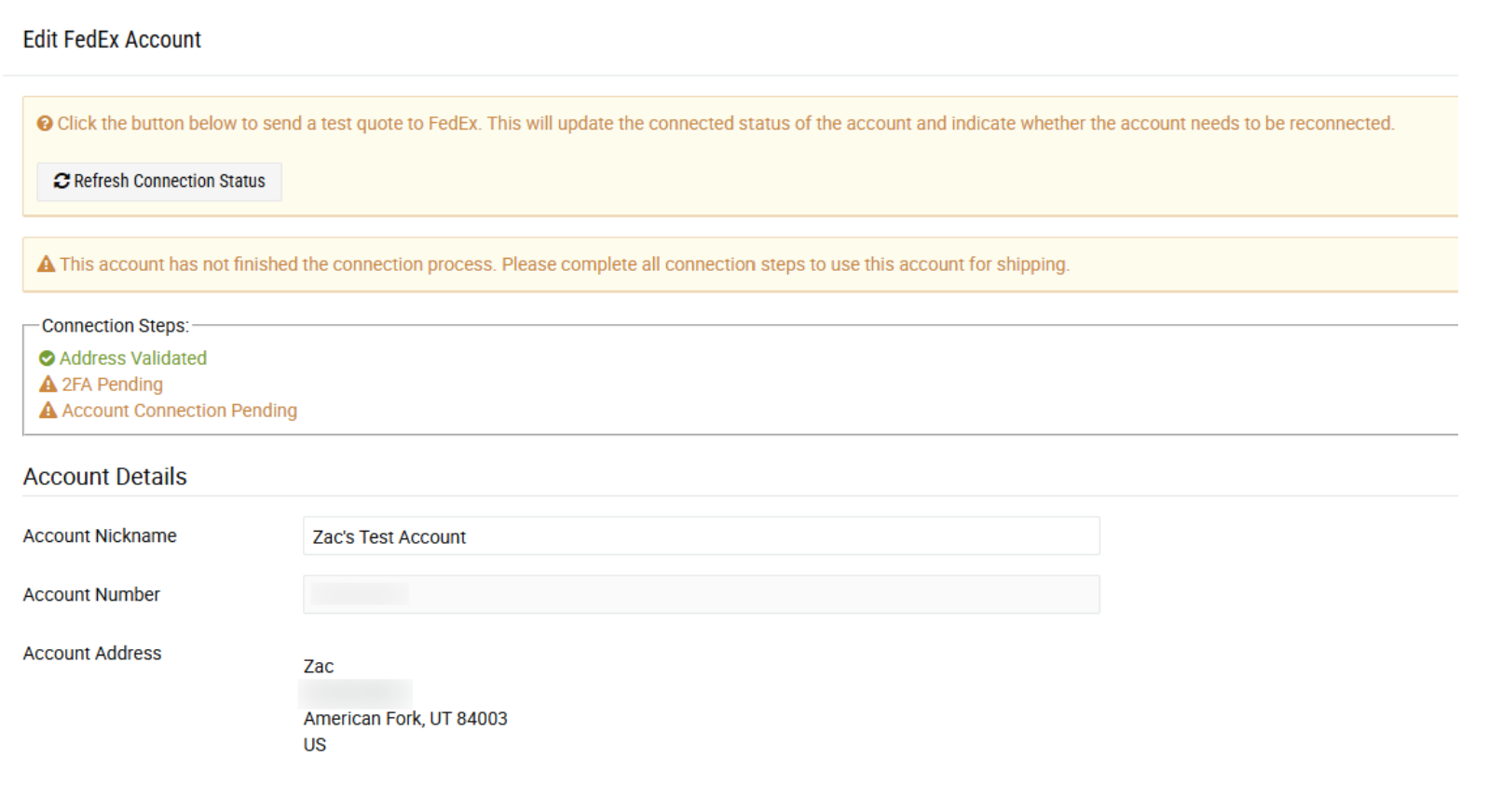
Task: Click the warning icon beside Account Connection Pending
Action: click(48, 411)
